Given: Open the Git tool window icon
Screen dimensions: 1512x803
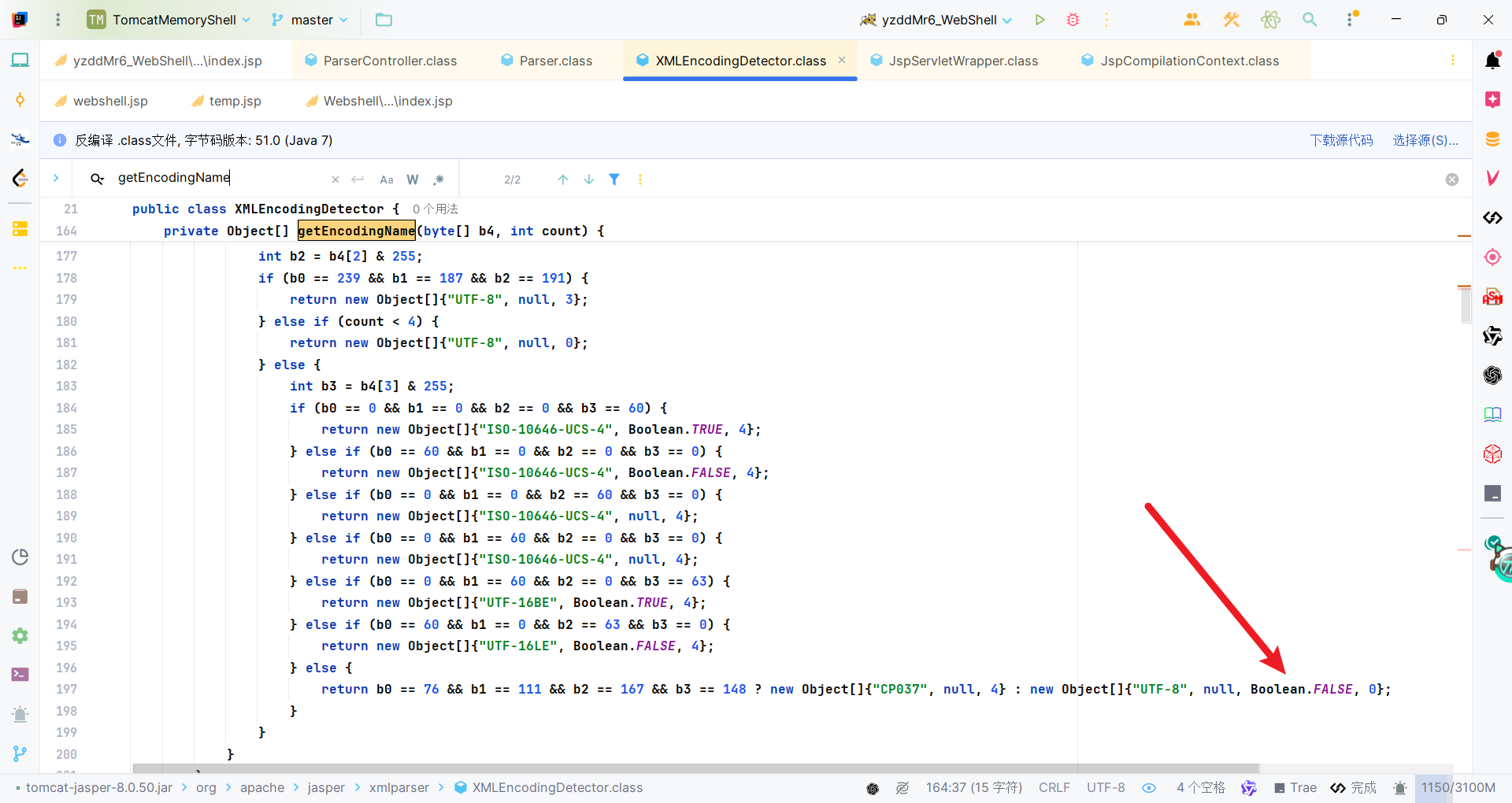Looking at the screenshot, I should point(20,754).
